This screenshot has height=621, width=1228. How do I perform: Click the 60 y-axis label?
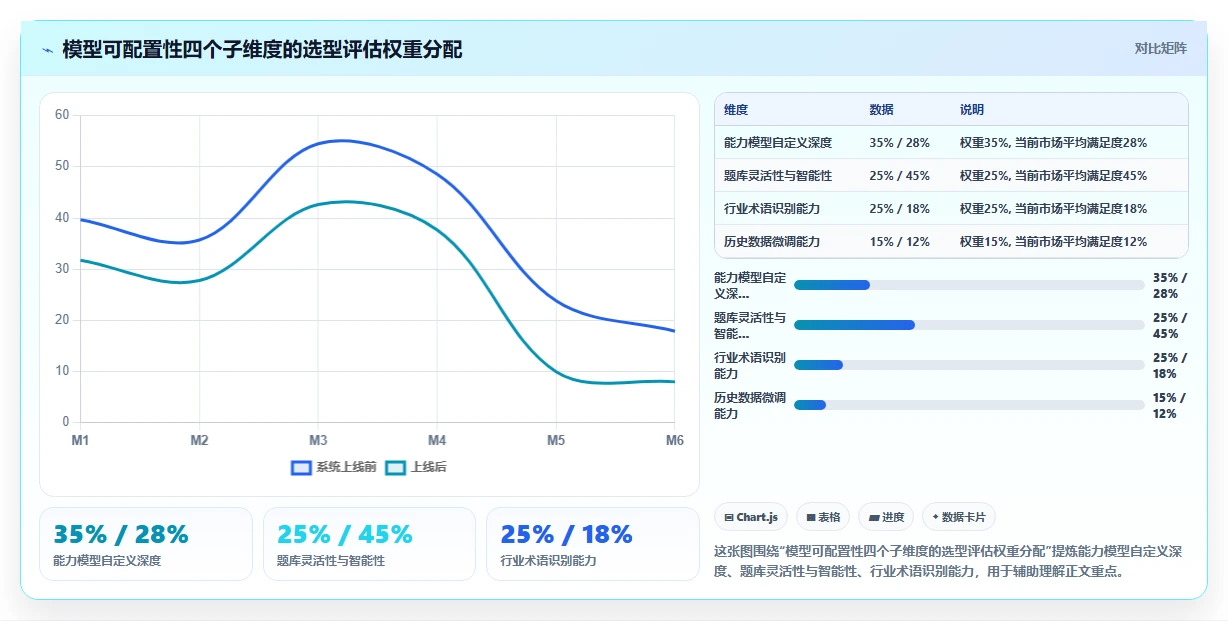point(62,115)
